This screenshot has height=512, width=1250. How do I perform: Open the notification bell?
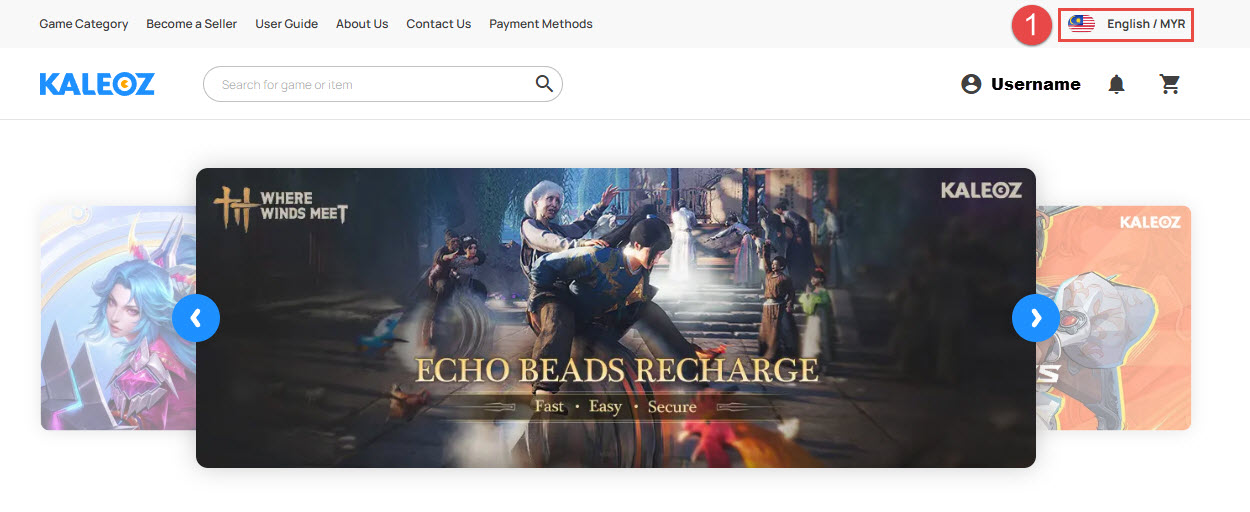[x=1116, y=85]
